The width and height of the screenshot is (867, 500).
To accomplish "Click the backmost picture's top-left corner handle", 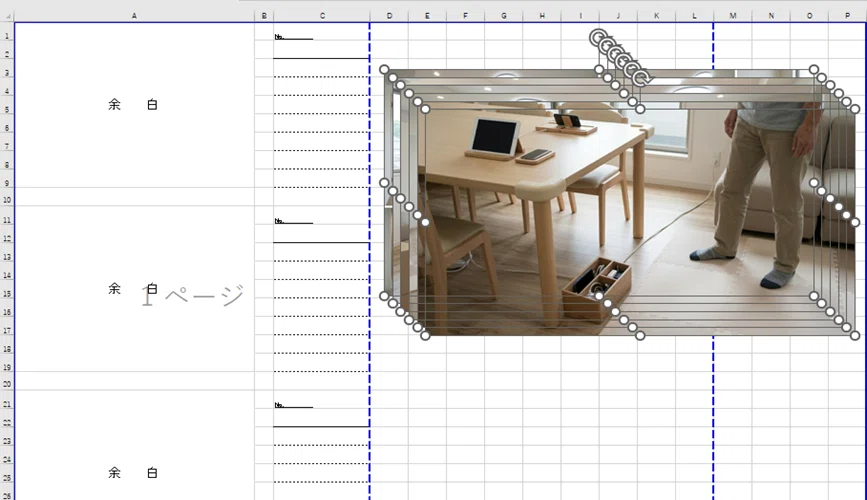I will pos(384,69).
